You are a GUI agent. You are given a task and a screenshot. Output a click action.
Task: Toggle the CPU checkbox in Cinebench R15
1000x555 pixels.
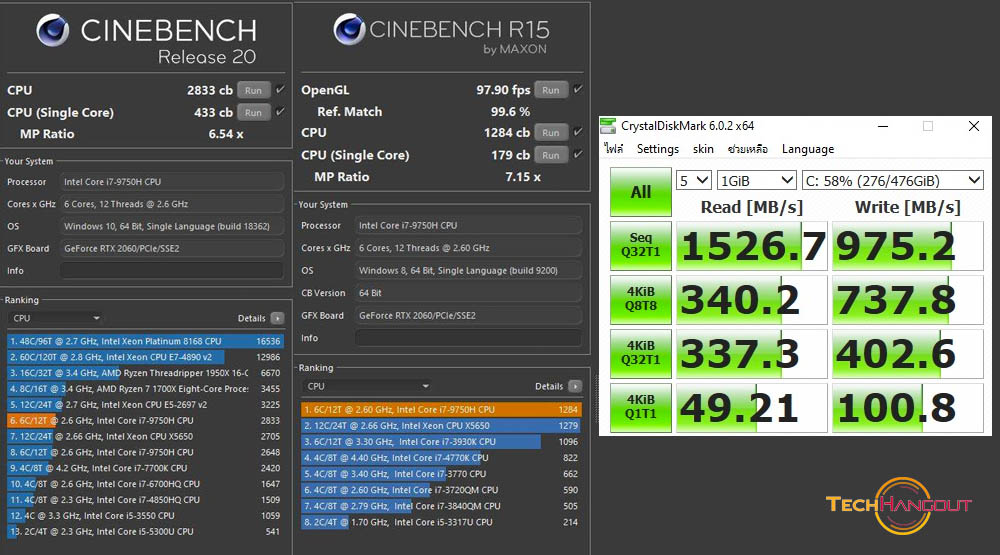click(578, 131)
